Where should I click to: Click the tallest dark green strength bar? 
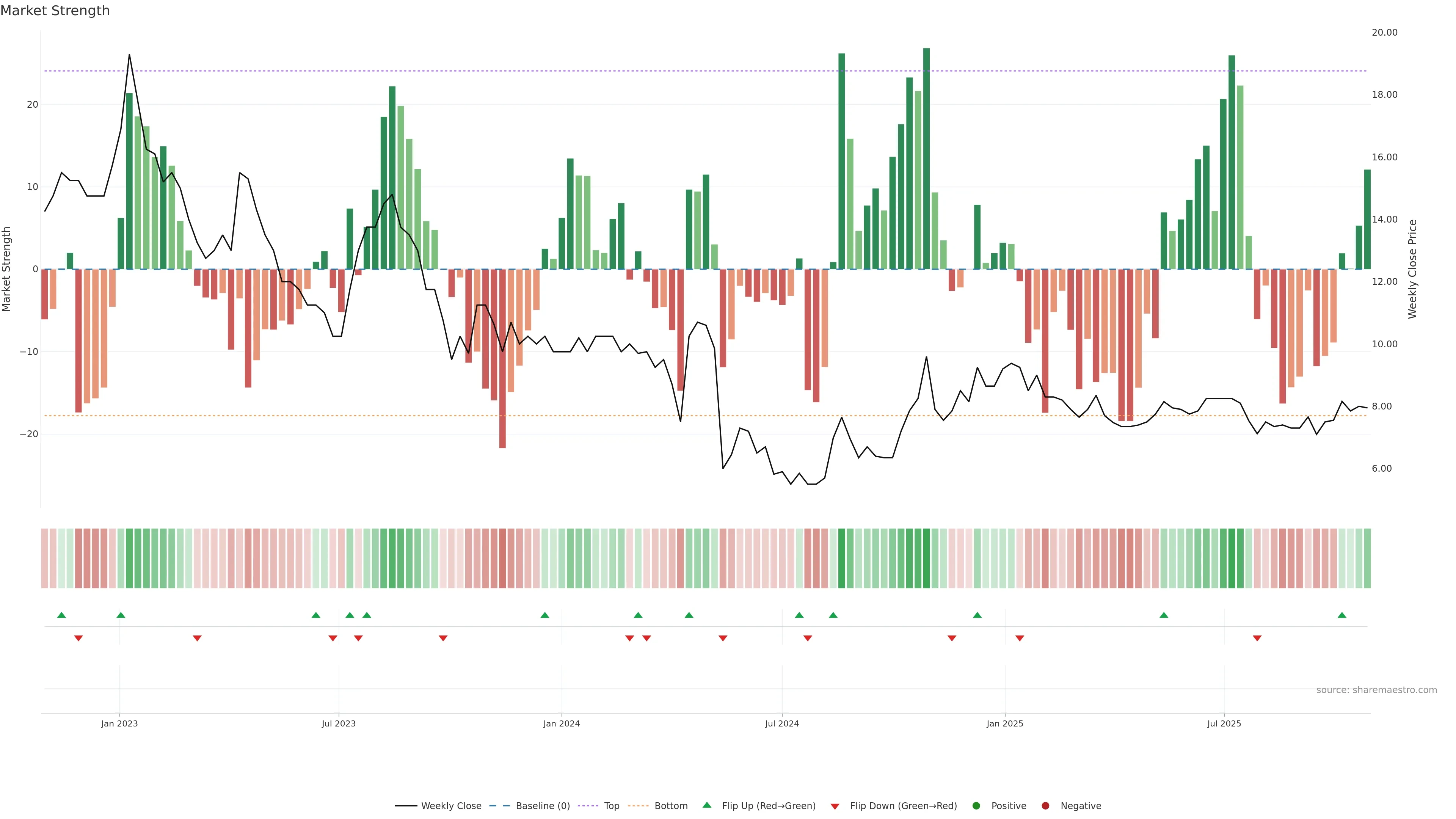pyautogui.click(x=926, y=158)
